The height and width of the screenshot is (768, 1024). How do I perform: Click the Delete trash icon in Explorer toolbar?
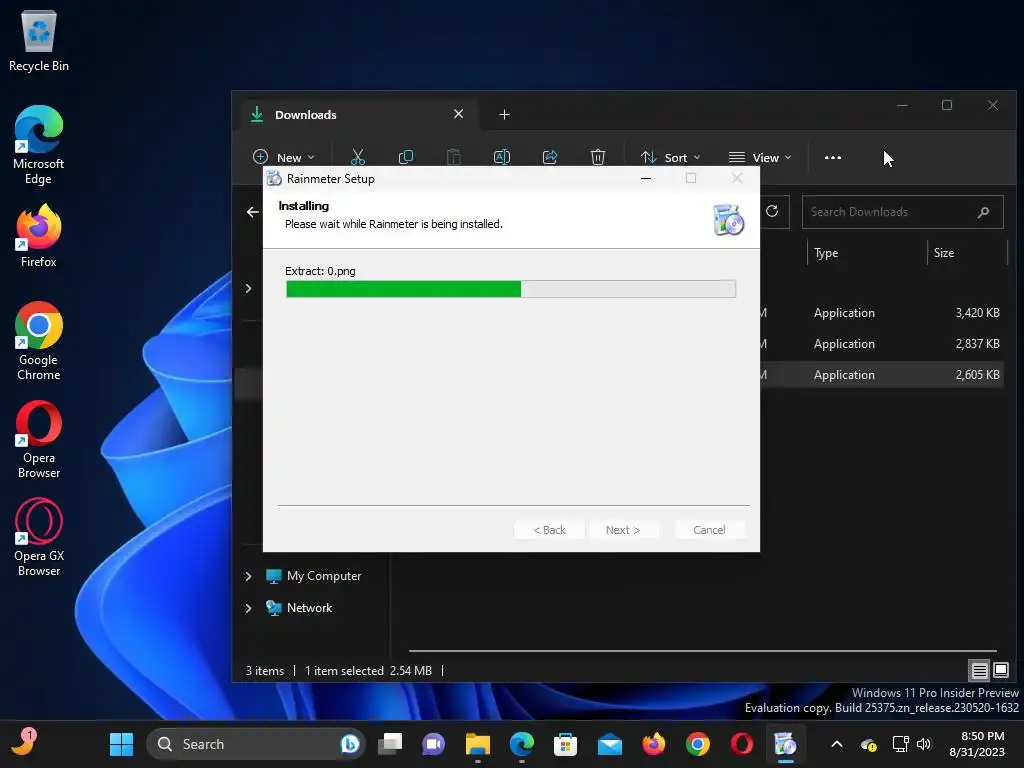coord(598,157)
